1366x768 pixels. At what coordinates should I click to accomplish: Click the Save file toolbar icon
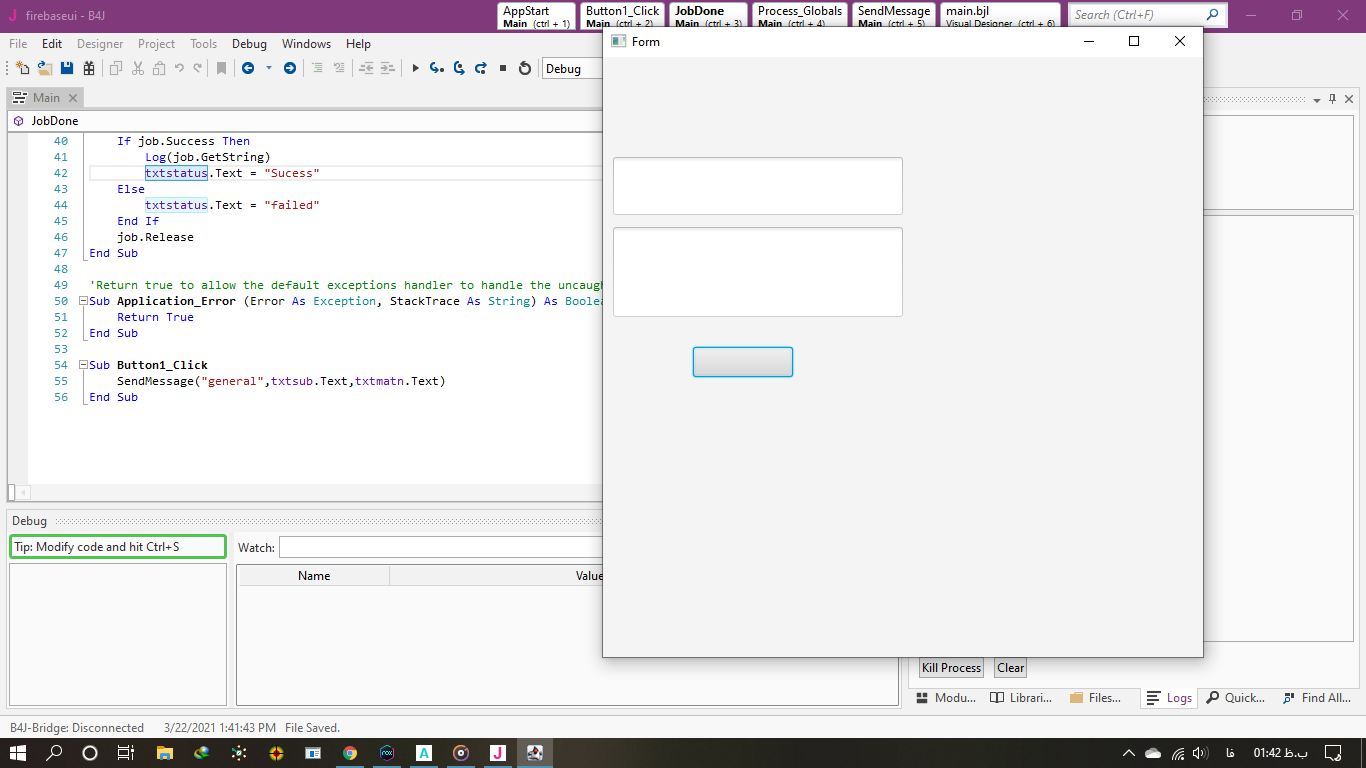(67, 68)
